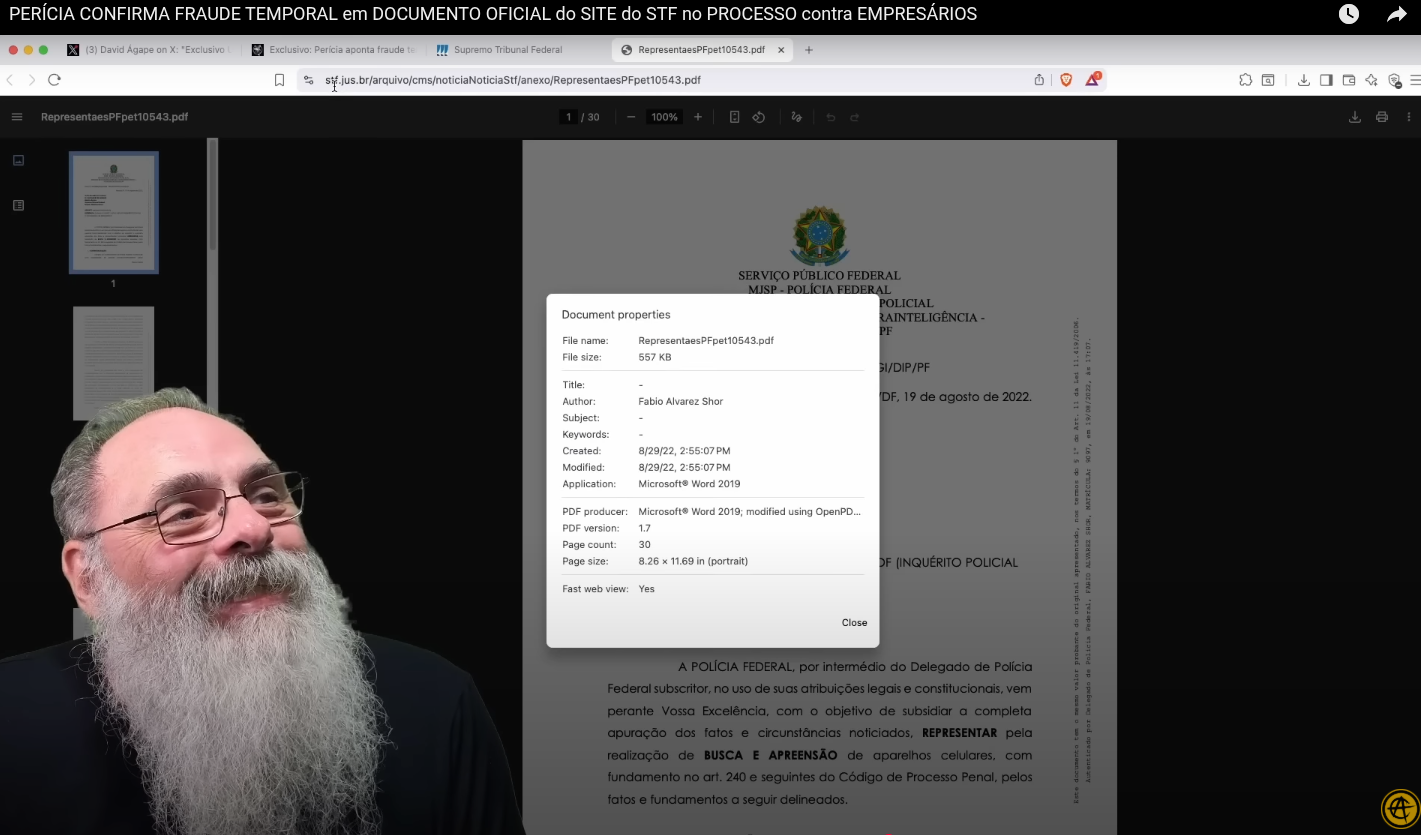Screen dimensions: 1421x835
Task: Close the Document properties dialog
Action: (x=854, y=622)
